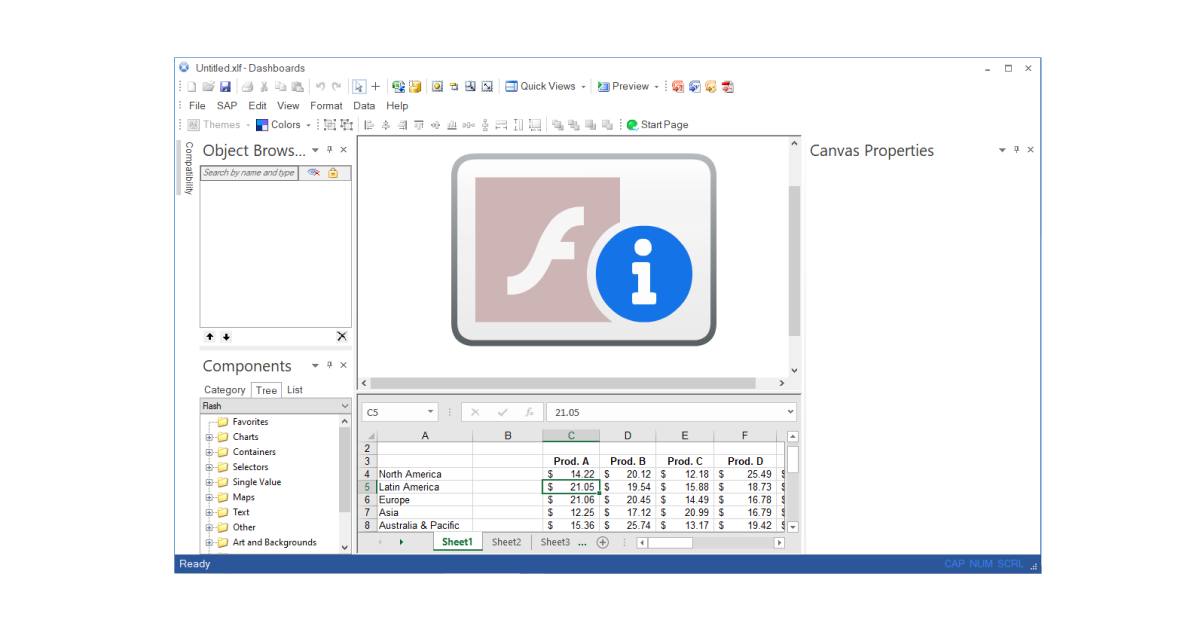Open the Help menu
The width and height of the screenshot is (1200, 627).
(x=397, y=106)
